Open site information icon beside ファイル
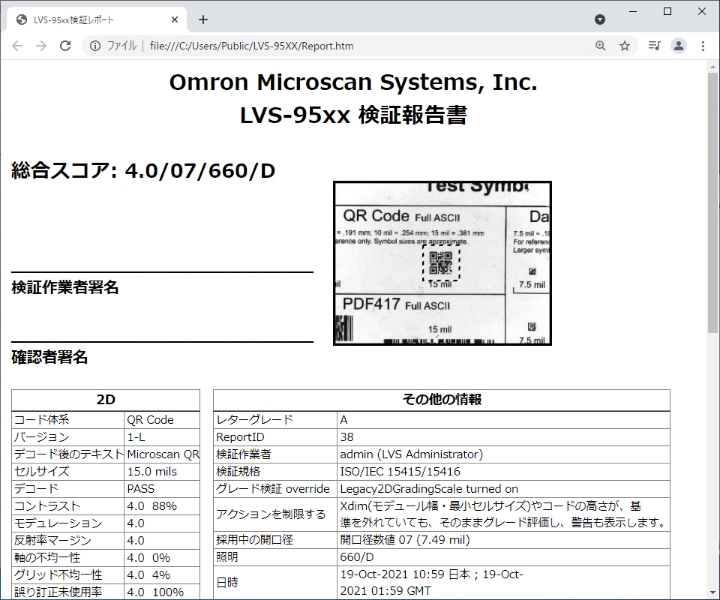Image resolution: width=720 pixels, height=600 pixels. coord(95,45)
